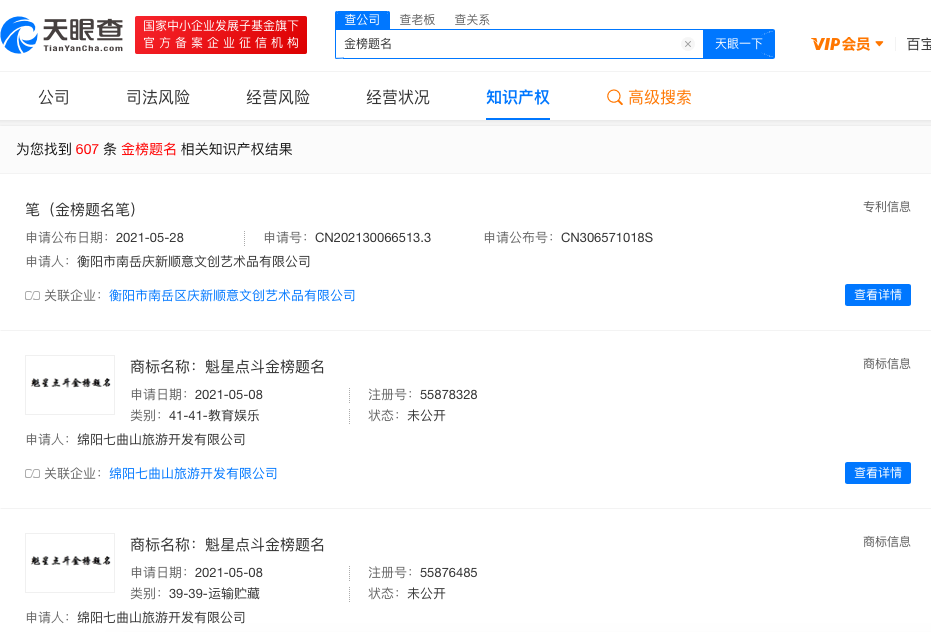Click the 607 result count
Image resolution: width=931 pixels, height=632 pixels.
pyautogui.click(x=87, y=150)
